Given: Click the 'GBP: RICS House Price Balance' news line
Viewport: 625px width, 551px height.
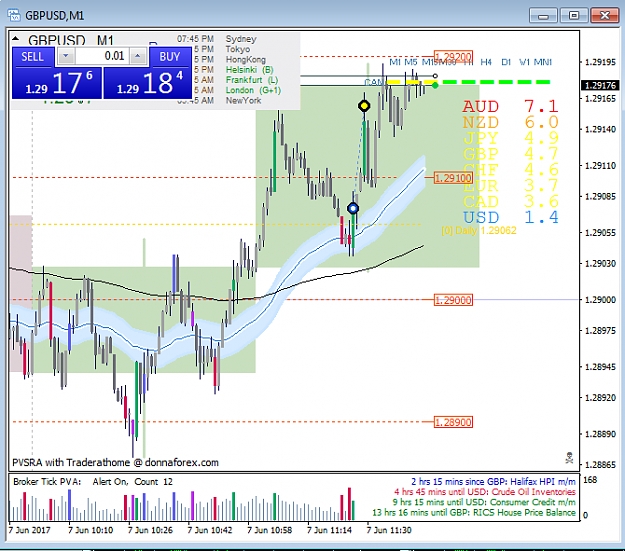Looking at the screenshot, I should click(x=474, y=513).
